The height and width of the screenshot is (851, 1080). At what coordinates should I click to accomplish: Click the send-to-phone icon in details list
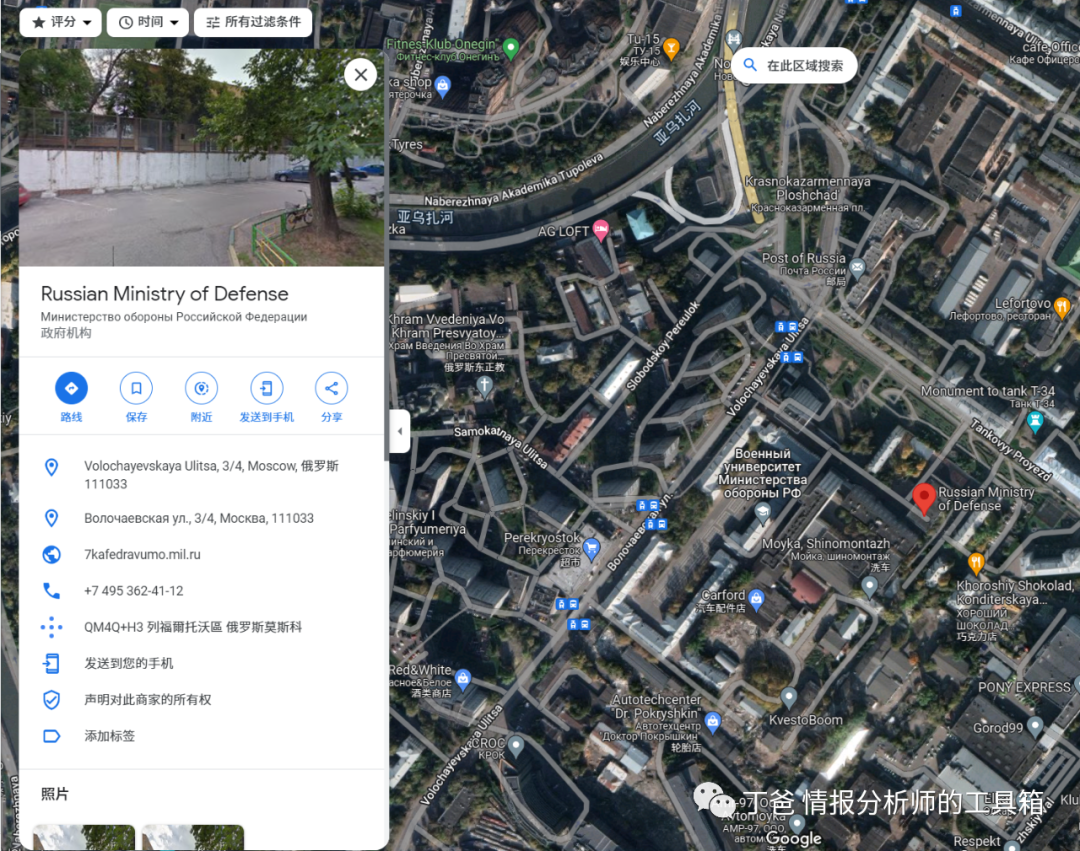[x=52, y=663]
